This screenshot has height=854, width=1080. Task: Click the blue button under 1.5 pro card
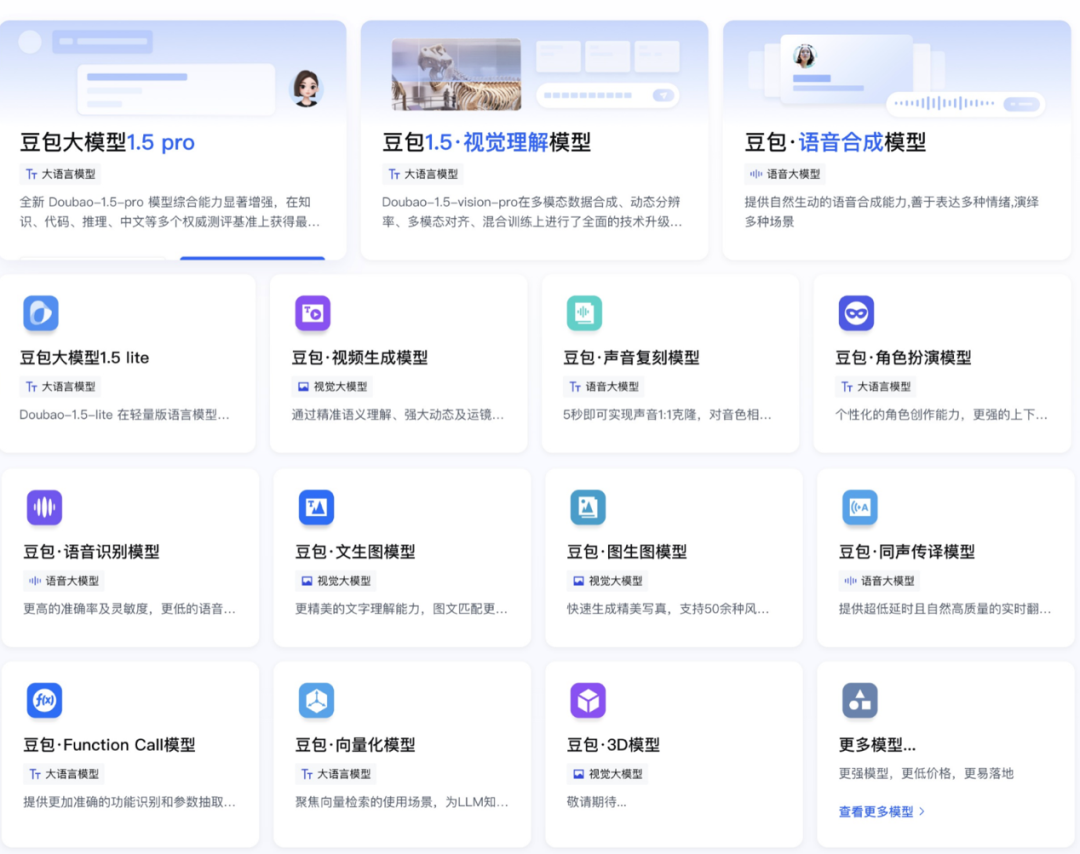tap(252, 258)
